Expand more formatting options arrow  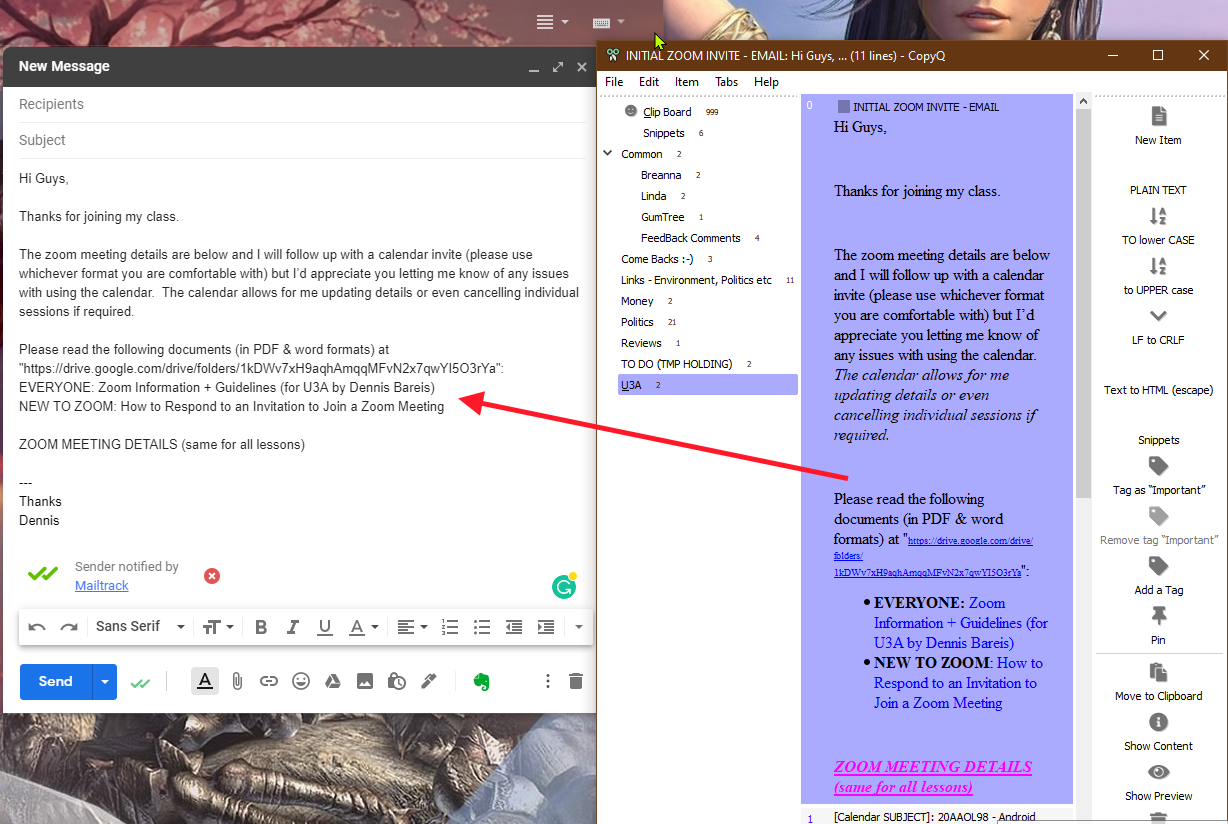(x=578, y=627)
